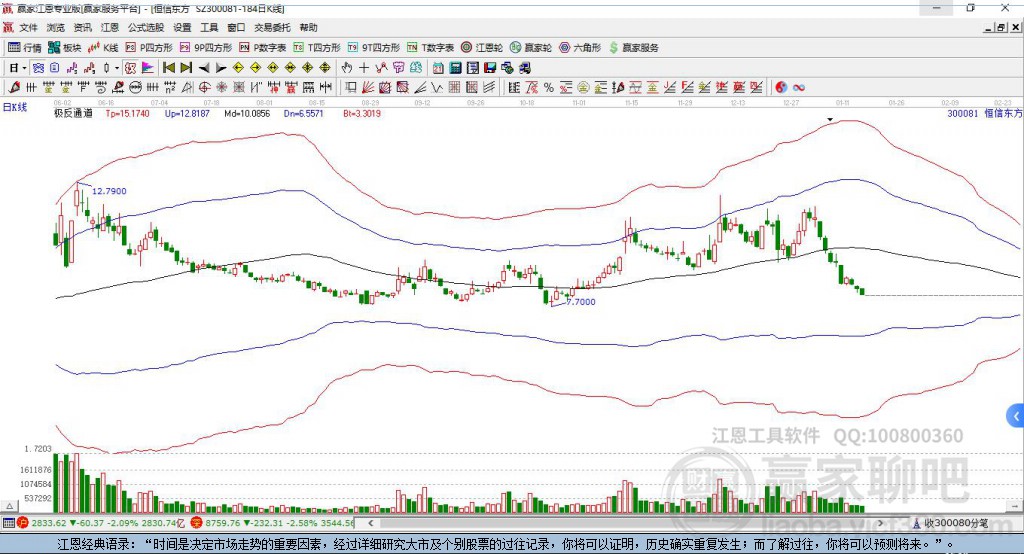Select the round face circle tool icon
Screen dimensions: 1024x554
[135, 88]
